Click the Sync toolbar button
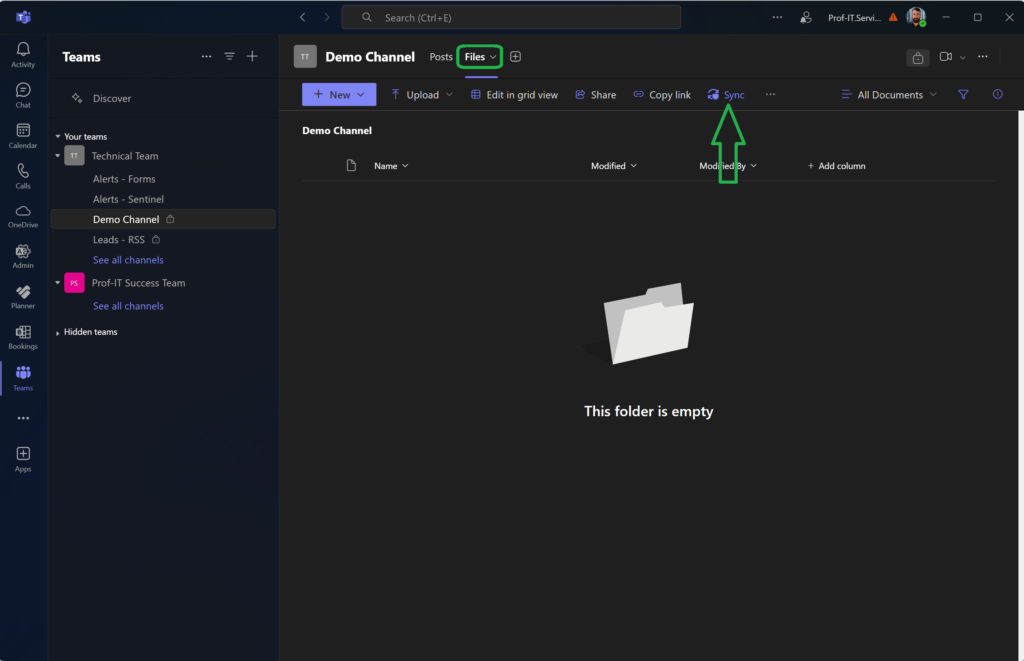Screen dimensions: 1024x661 (726, 95)
